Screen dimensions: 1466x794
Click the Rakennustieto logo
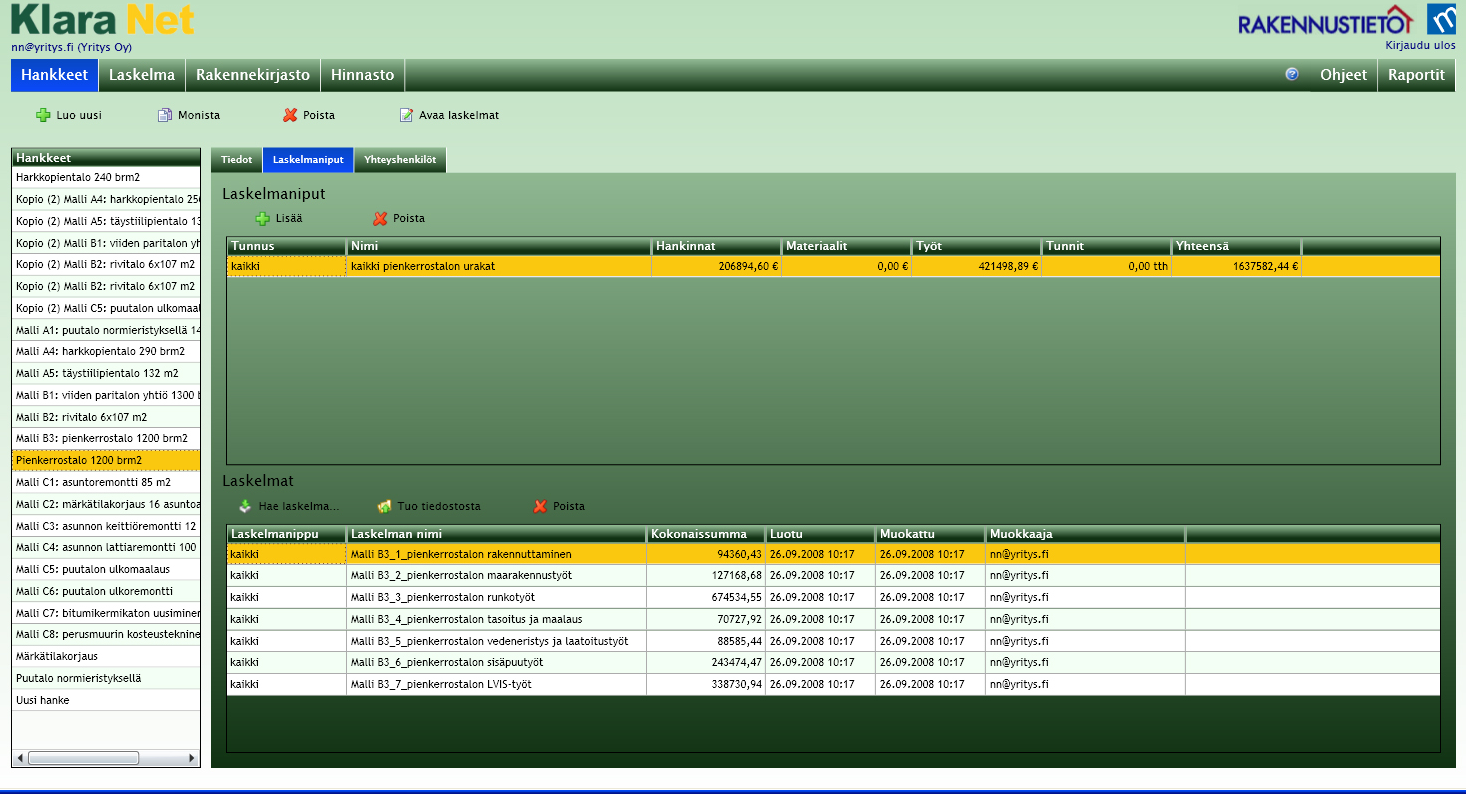[x=1324, y=21]
